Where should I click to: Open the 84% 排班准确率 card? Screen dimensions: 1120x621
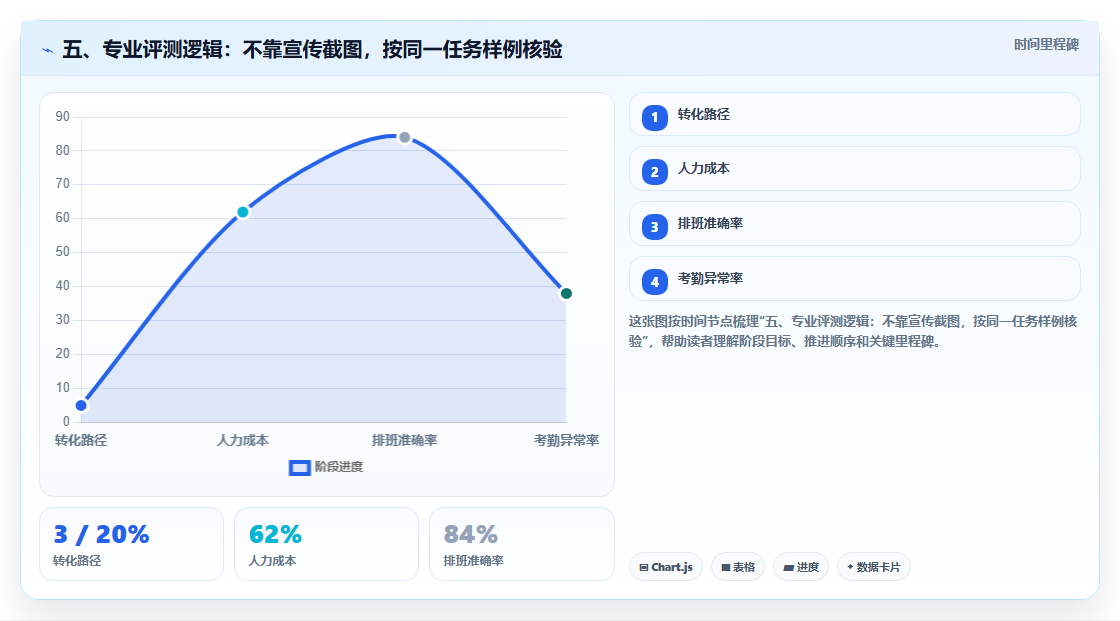pyautogui.click(x=521, y=544)
